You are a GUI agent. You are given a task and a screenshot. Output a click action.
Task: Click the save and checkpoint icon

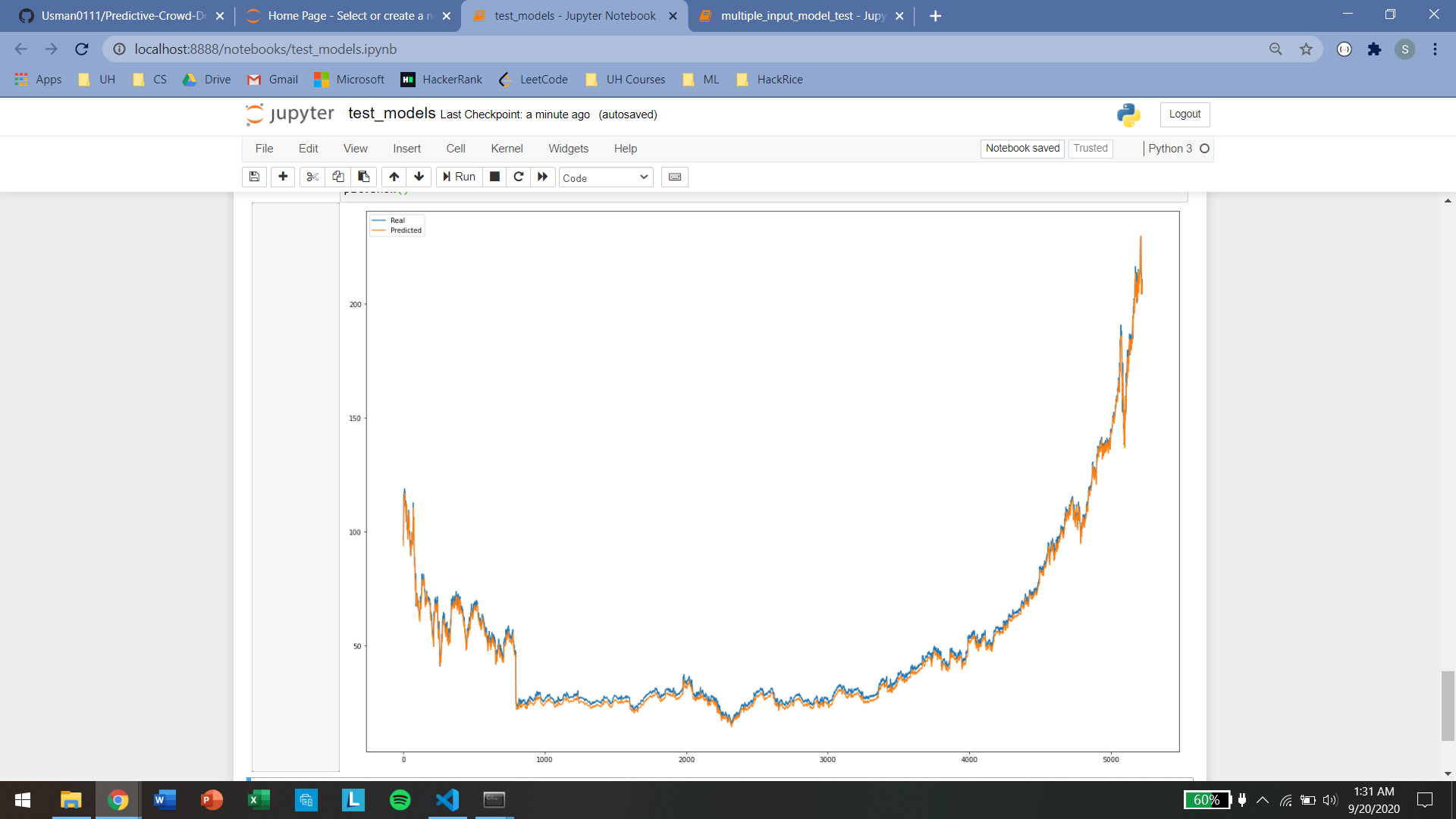[254, 177]
